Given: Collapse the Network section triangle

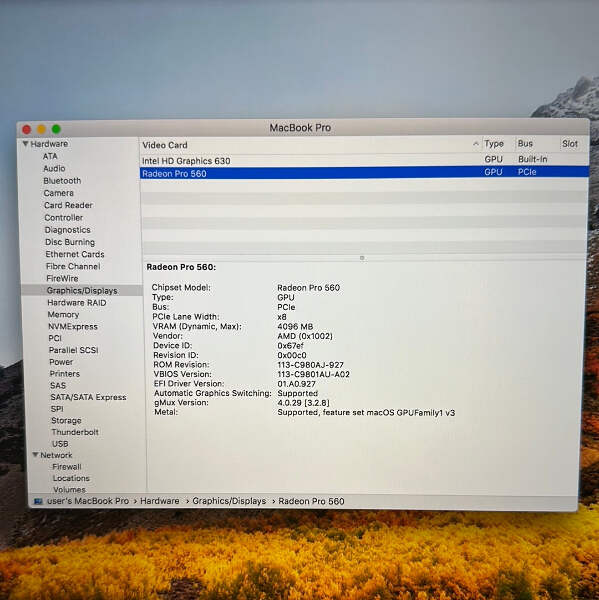Looking at the screenshot, I should click(x=35, y=455).
